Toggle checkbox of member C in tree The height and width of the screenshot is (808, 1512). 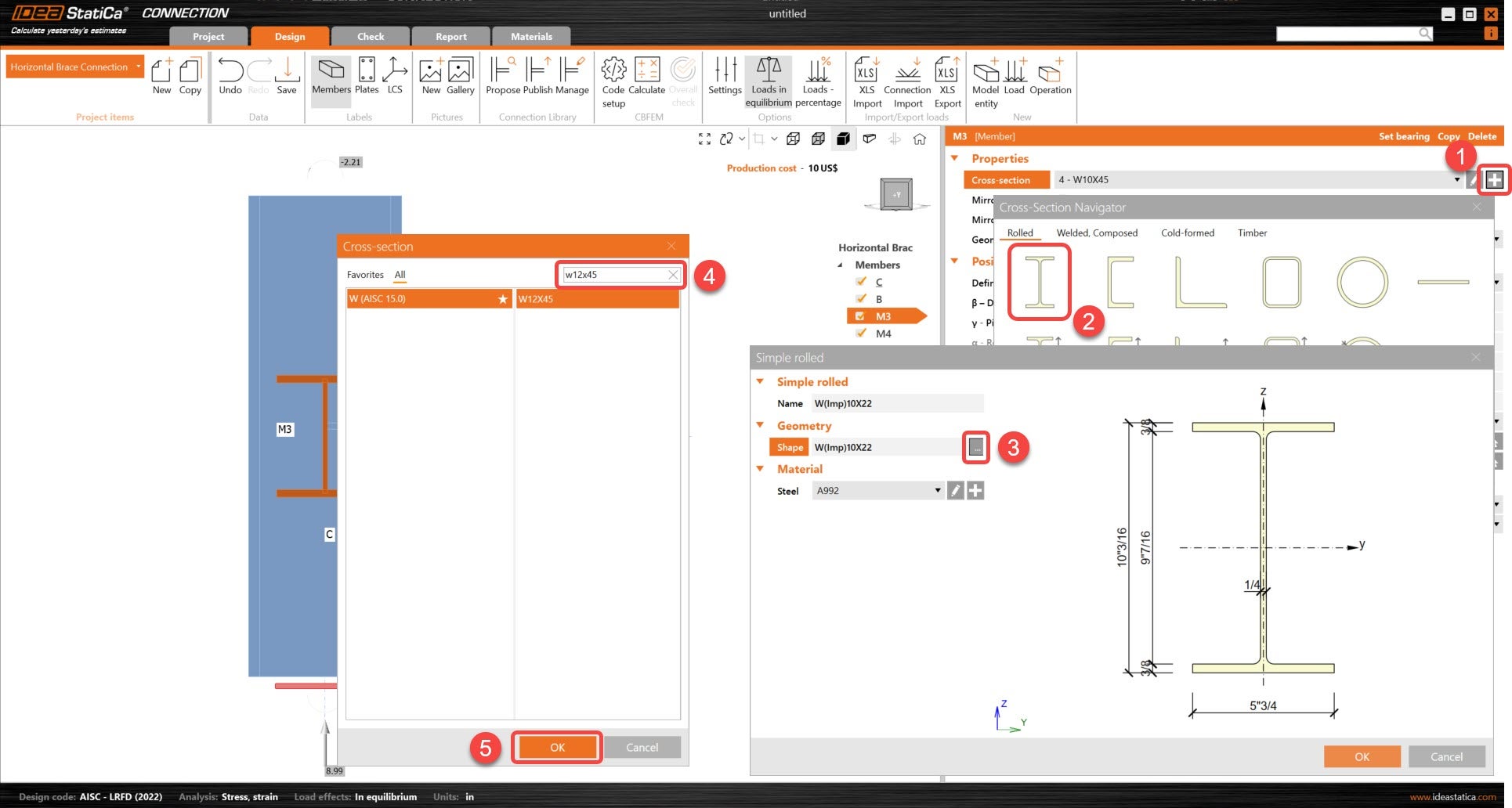[861, 282]
